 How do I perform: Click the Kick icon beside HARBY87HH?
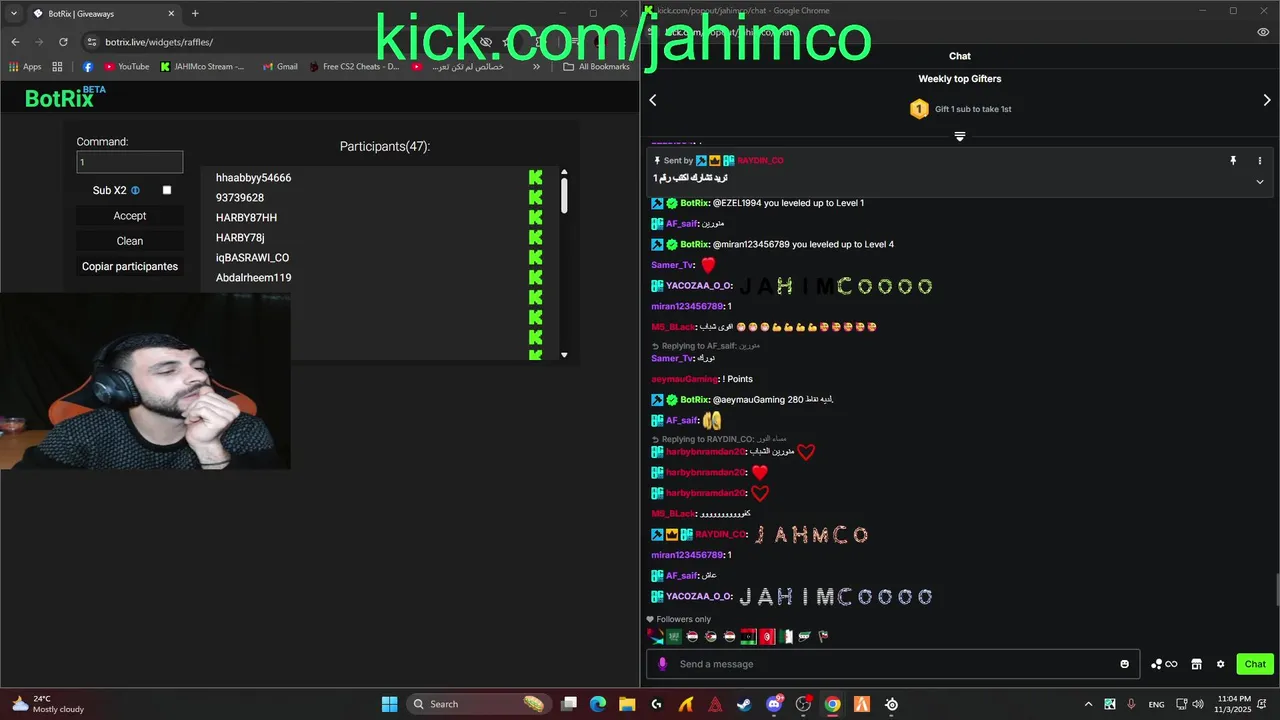pyautogui.click(x=536, y=217)
